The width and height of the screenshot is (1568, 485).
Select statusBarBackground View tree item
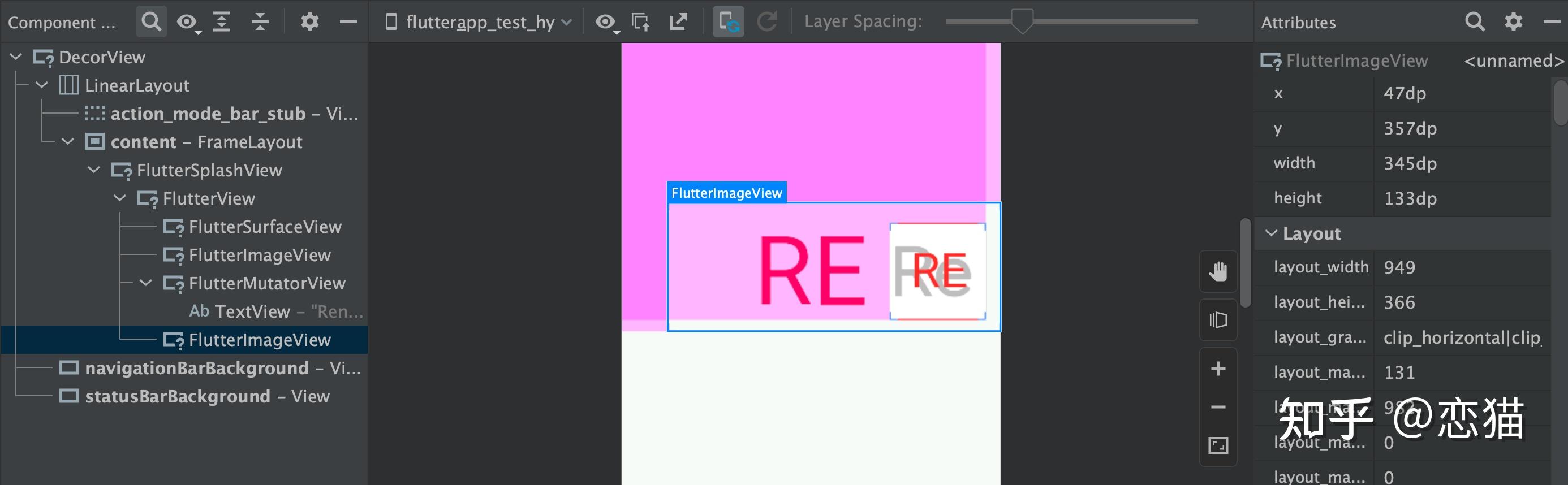click(194, 396)
